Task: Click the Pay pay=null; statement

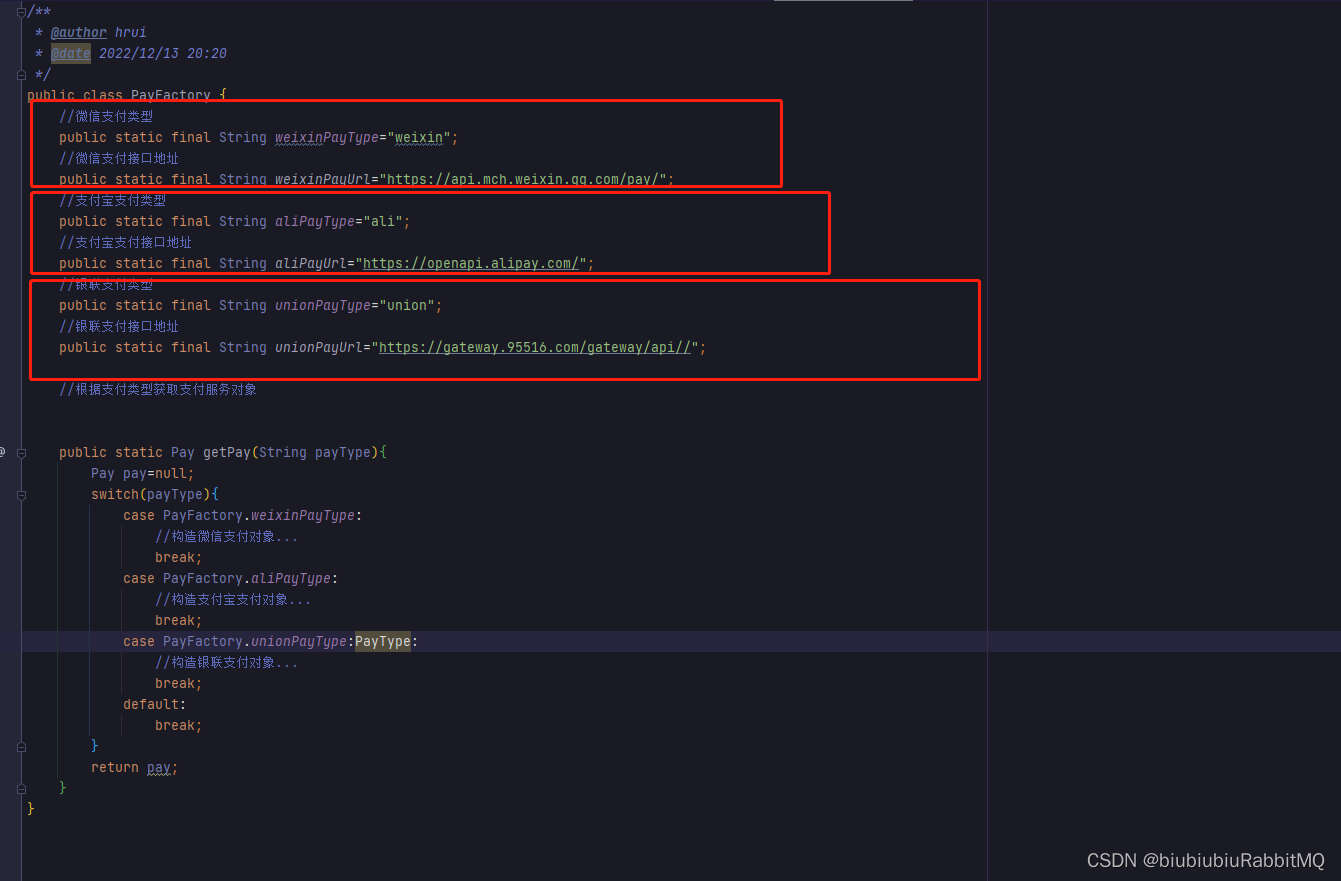Action: pos(143,474)
